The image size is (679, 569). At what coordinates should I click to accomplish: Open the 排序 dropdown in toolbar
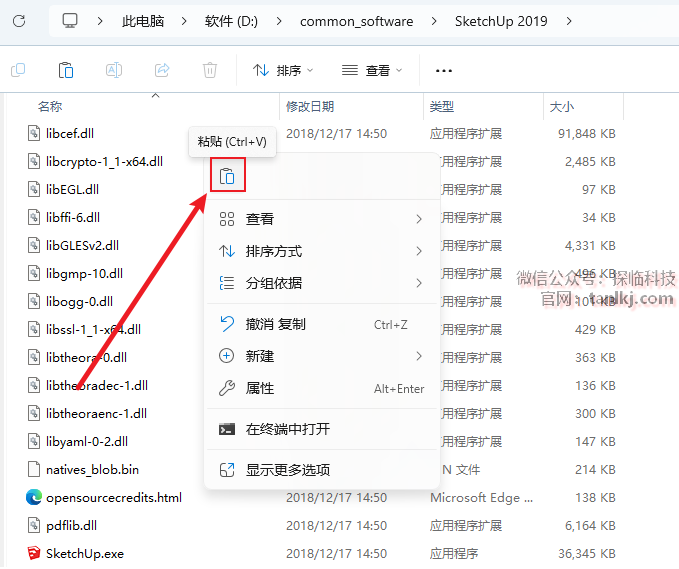283,70
